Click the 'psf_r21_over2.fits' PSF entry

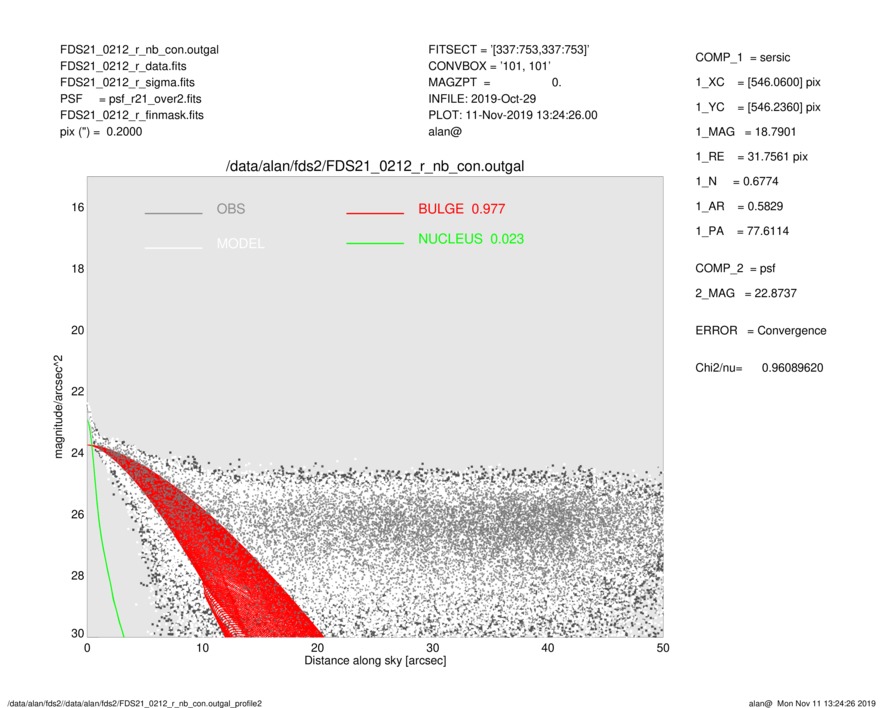pyautogui.click(x=155, y=99)
